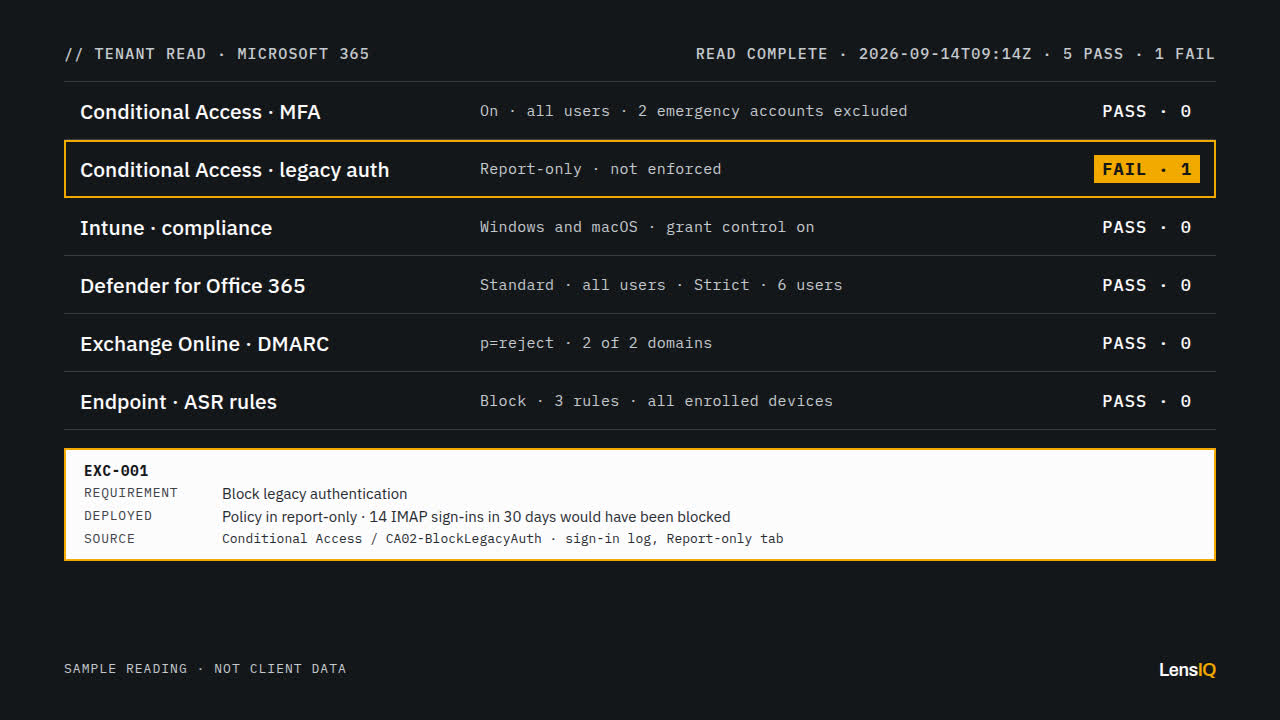The image size is (1280, 720).
Task: Click the "READ COMPLETE" timestamp summary line
Action: pyautogui.click(x=955, y=54)
